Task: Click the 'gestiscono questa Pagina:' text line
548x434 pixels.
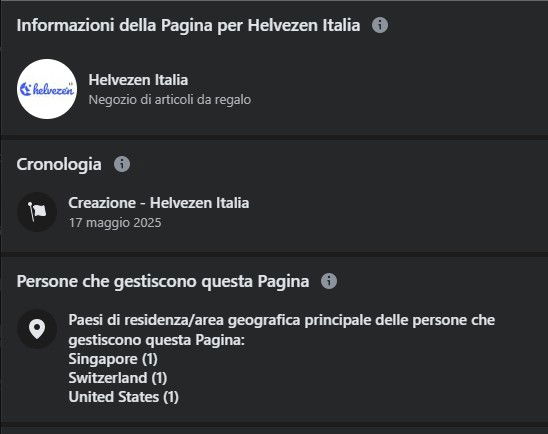Action: click(157, 340)
